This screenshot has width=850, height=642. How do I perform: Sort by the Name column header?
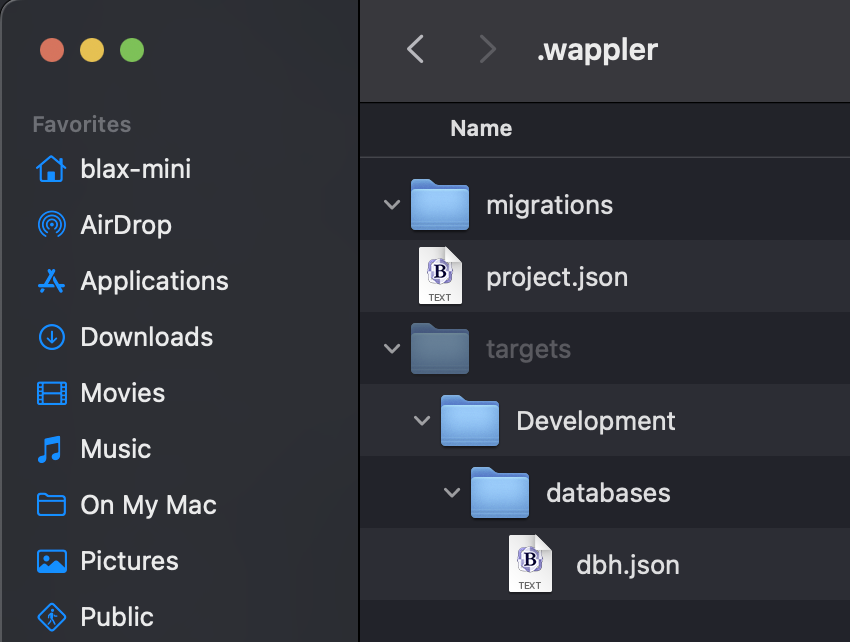pos(481,129)
